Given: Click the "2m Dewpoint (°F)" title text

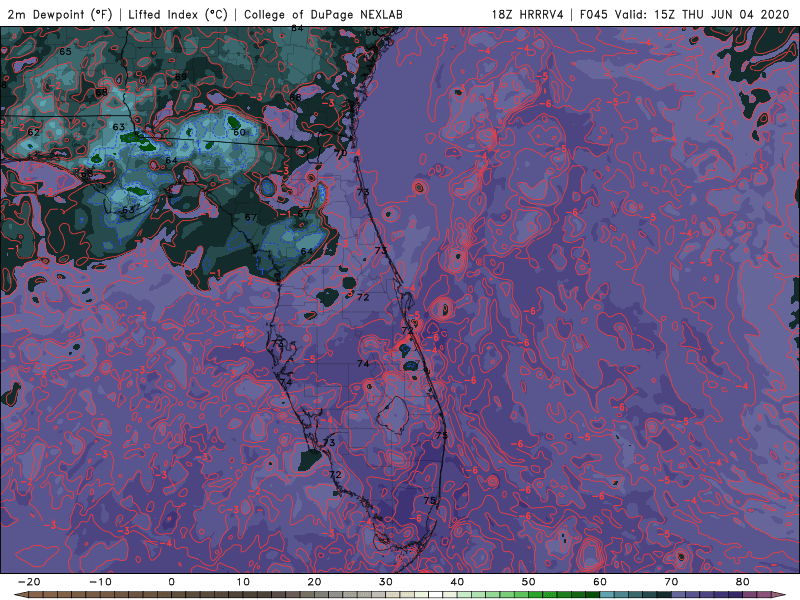Looking at the screenshot, I should 59,14.
